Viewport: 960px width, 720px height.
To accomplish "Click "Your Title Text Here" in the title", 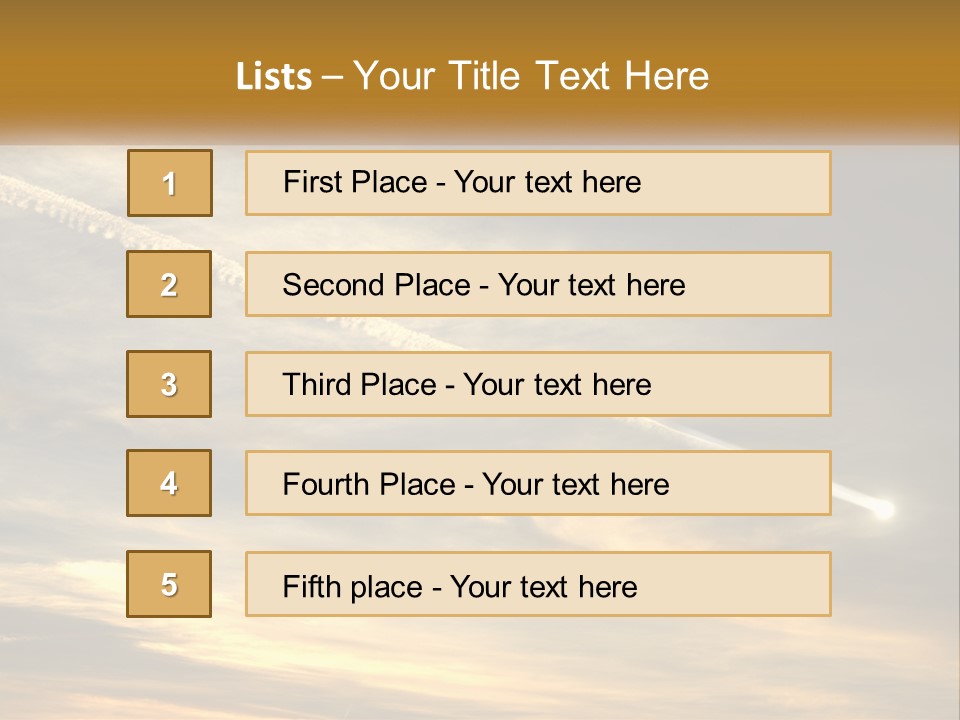I will coord(531,76).
